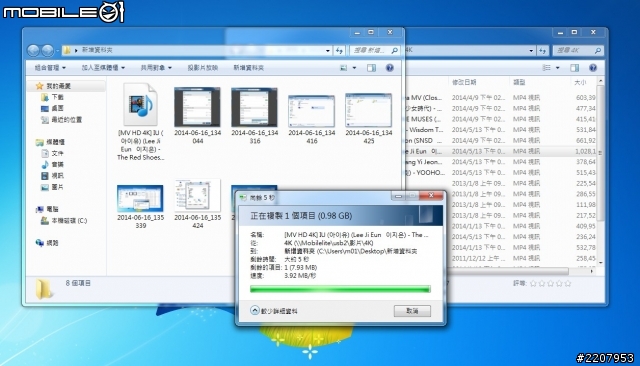Viewport: 640px width, 366px height.
Task: Select the 'MUSES (...' row in 4K window
Action: coord(500,119)
